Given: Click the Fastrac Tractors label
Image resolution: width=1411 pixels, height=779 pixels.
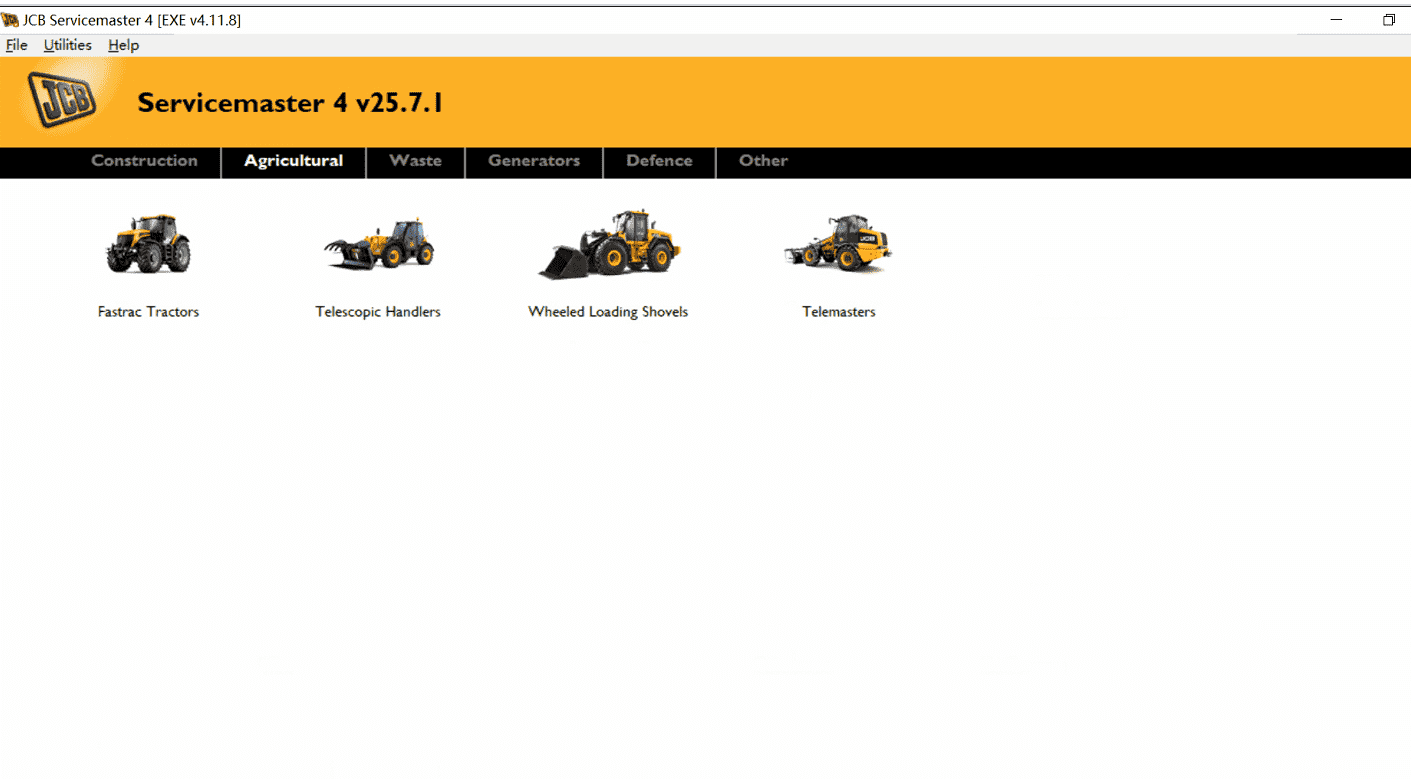Looking at the screenshot, I should pyautogui.click(x=148, y=311).
